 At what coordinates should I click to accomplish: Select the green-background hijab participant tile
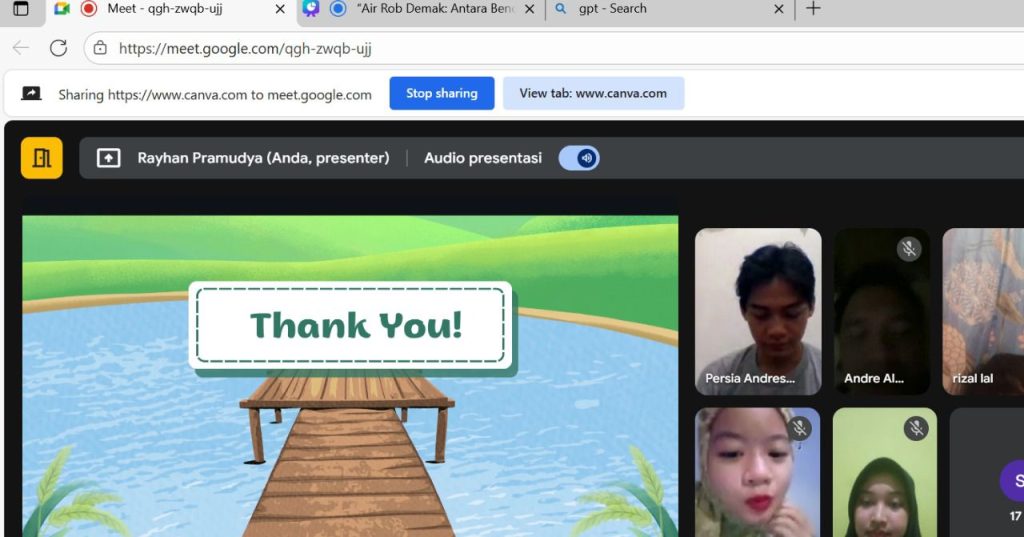coord(885,472)
